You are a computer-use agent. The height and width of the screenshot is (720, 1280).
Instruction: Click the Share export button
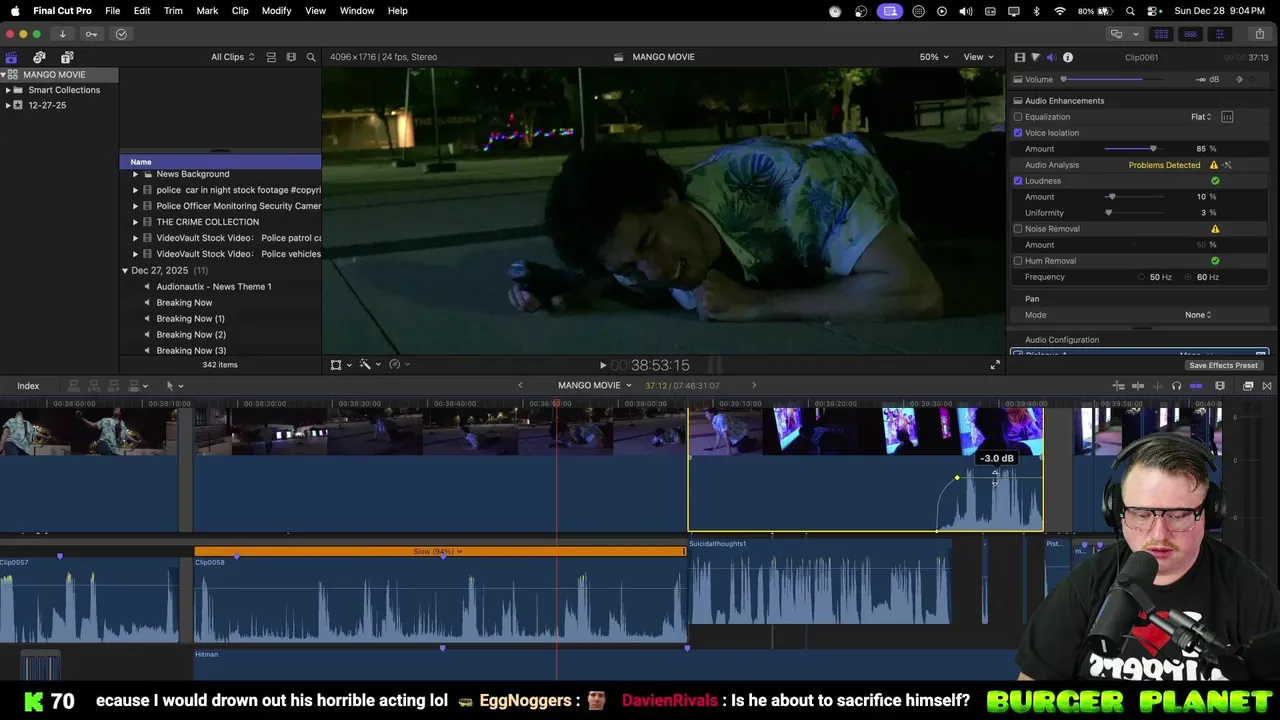(x=1260, y=34)
